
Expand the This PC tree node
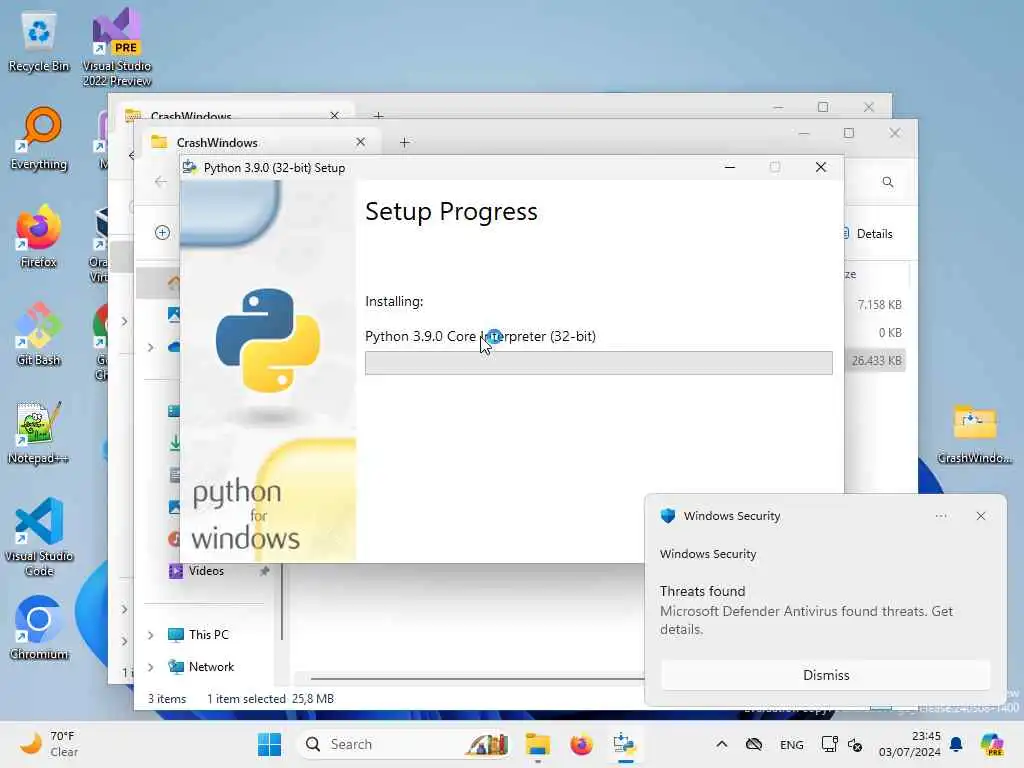pos(151,635)
